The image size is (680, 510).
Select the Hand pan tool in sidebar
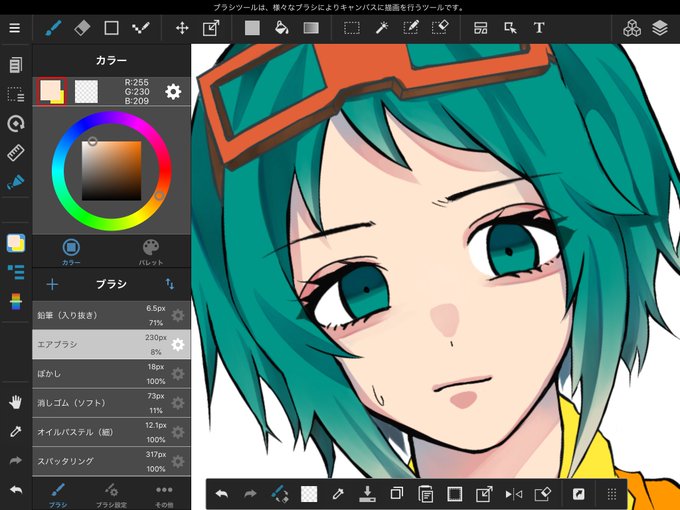click(x=16, y=402)
